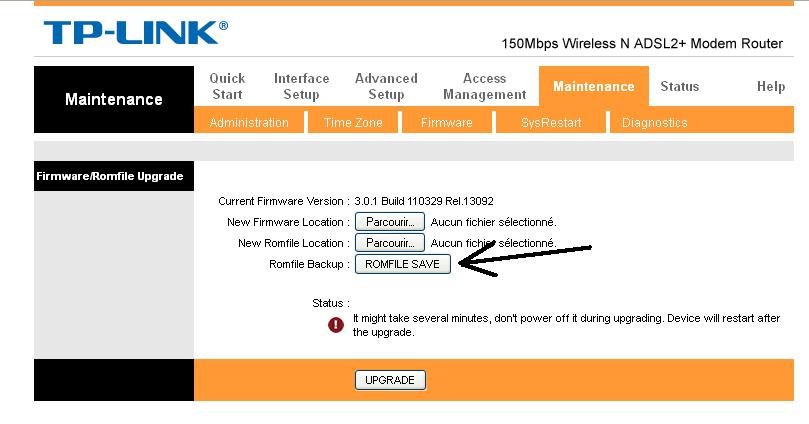This screenshot has width=809, height=424.
Task: Select the Firmware submenu
Action: (446, 123)
